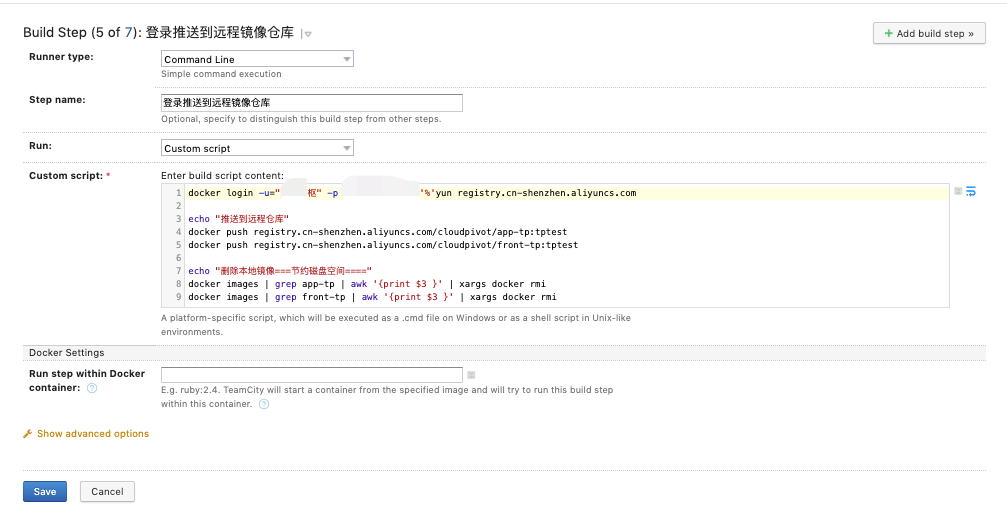1007x528 pixels.
Task: Click the docker push app-tp:tptest line
Action: [x=378, y=232]
